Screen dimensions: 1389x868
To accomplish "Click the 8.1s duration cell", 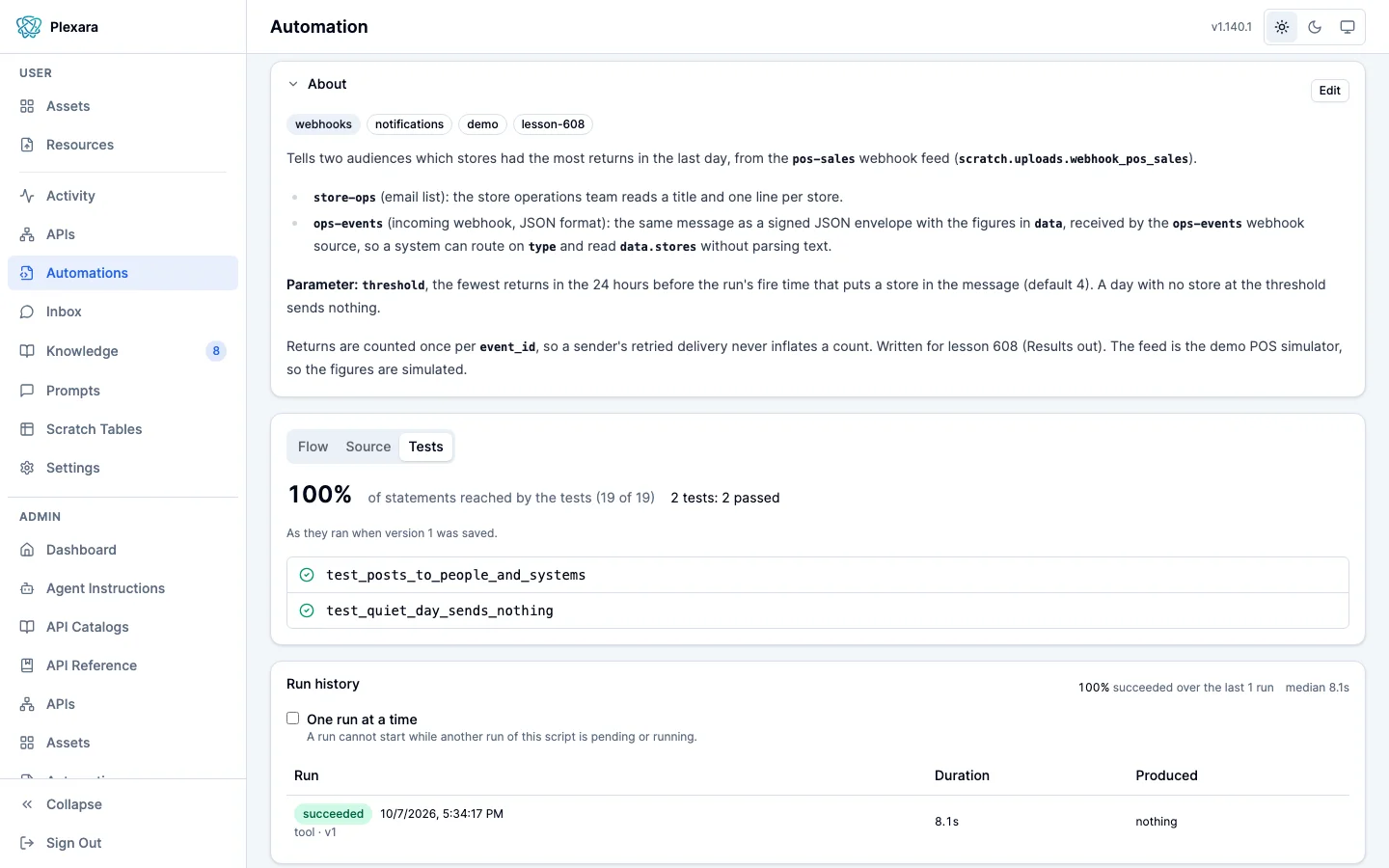I will tap(947, 822).
